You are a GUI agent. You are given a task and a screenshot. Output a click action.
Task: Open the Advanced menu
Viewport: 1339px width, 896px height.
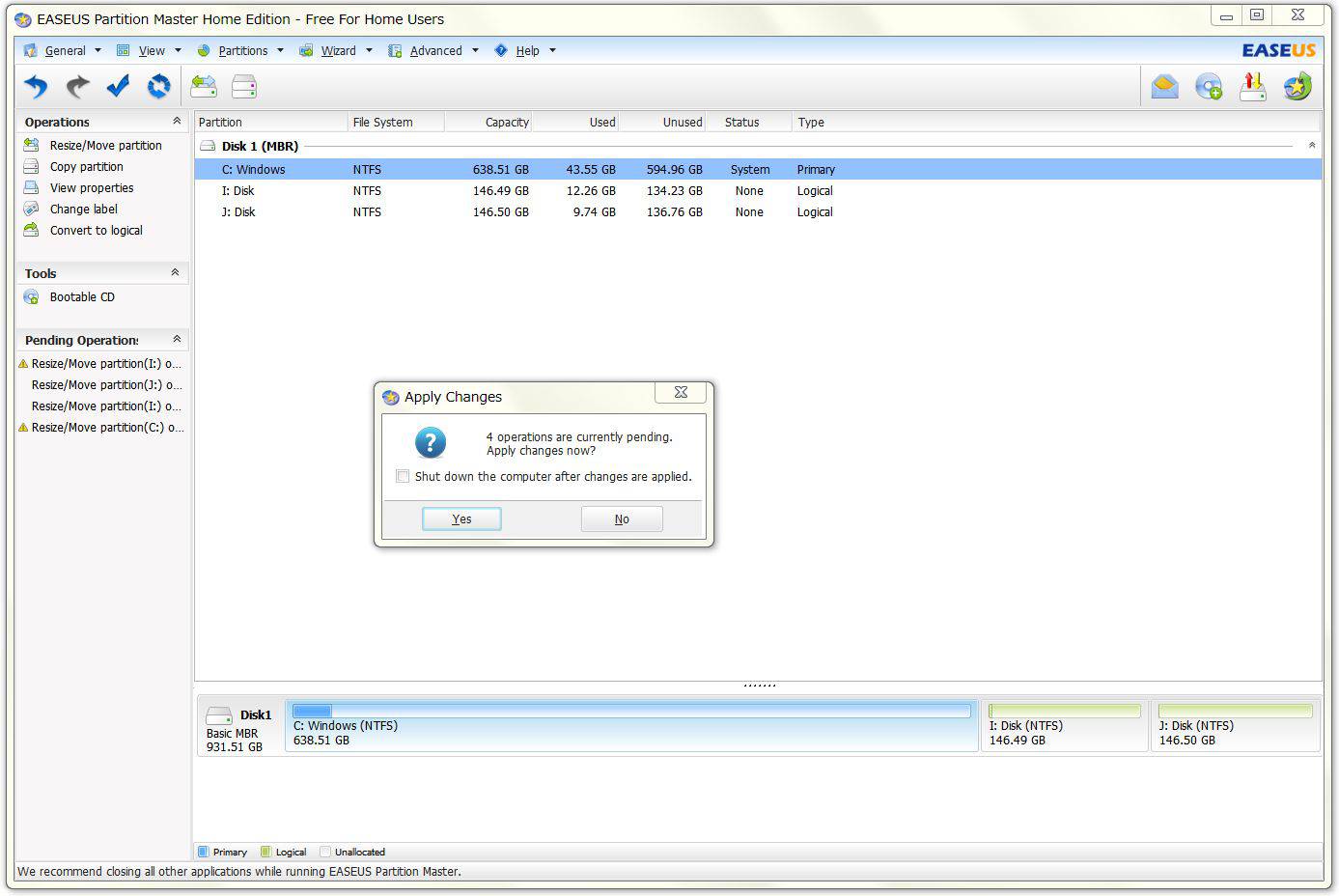(x=433, y=50)
